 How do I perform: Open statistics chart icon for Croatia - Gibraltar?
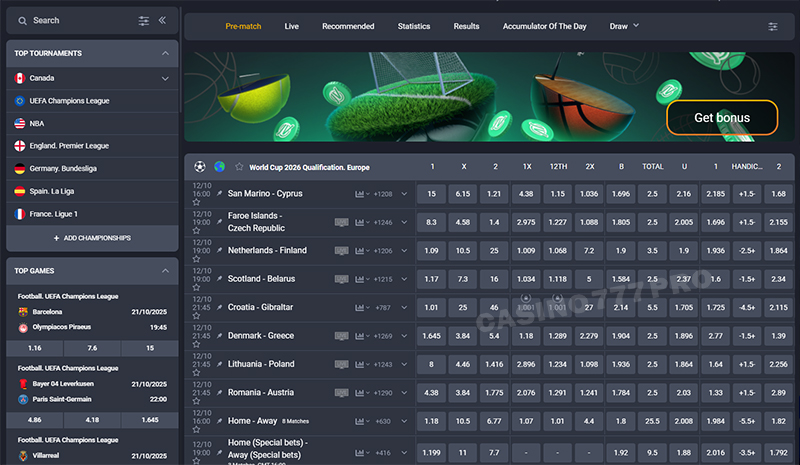point(362,308)
